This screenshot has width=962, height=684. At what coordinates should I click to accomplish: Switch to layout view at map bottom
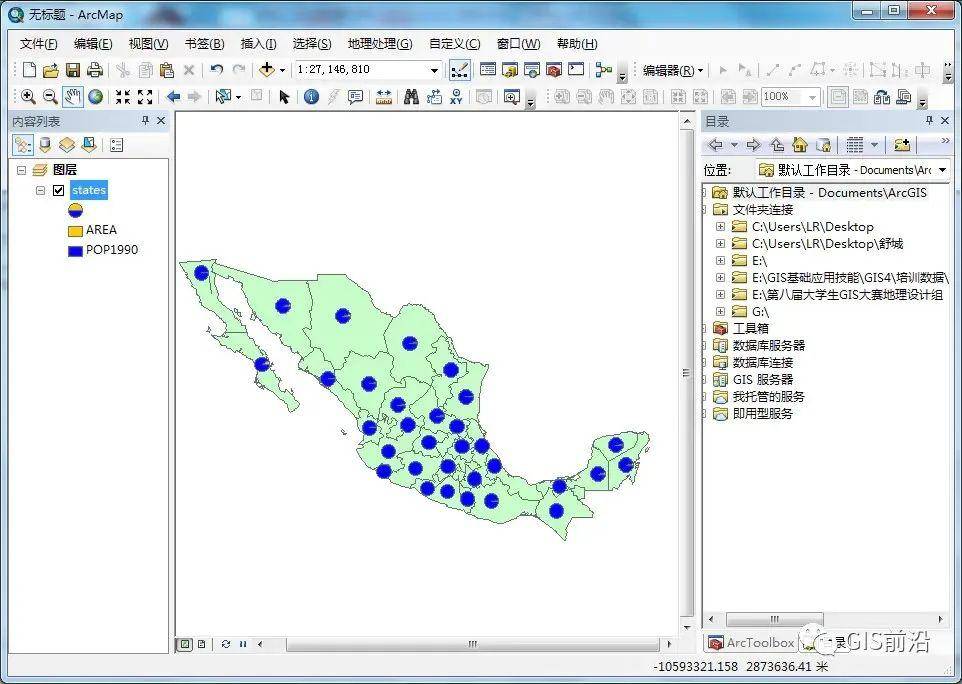(202, 644)
